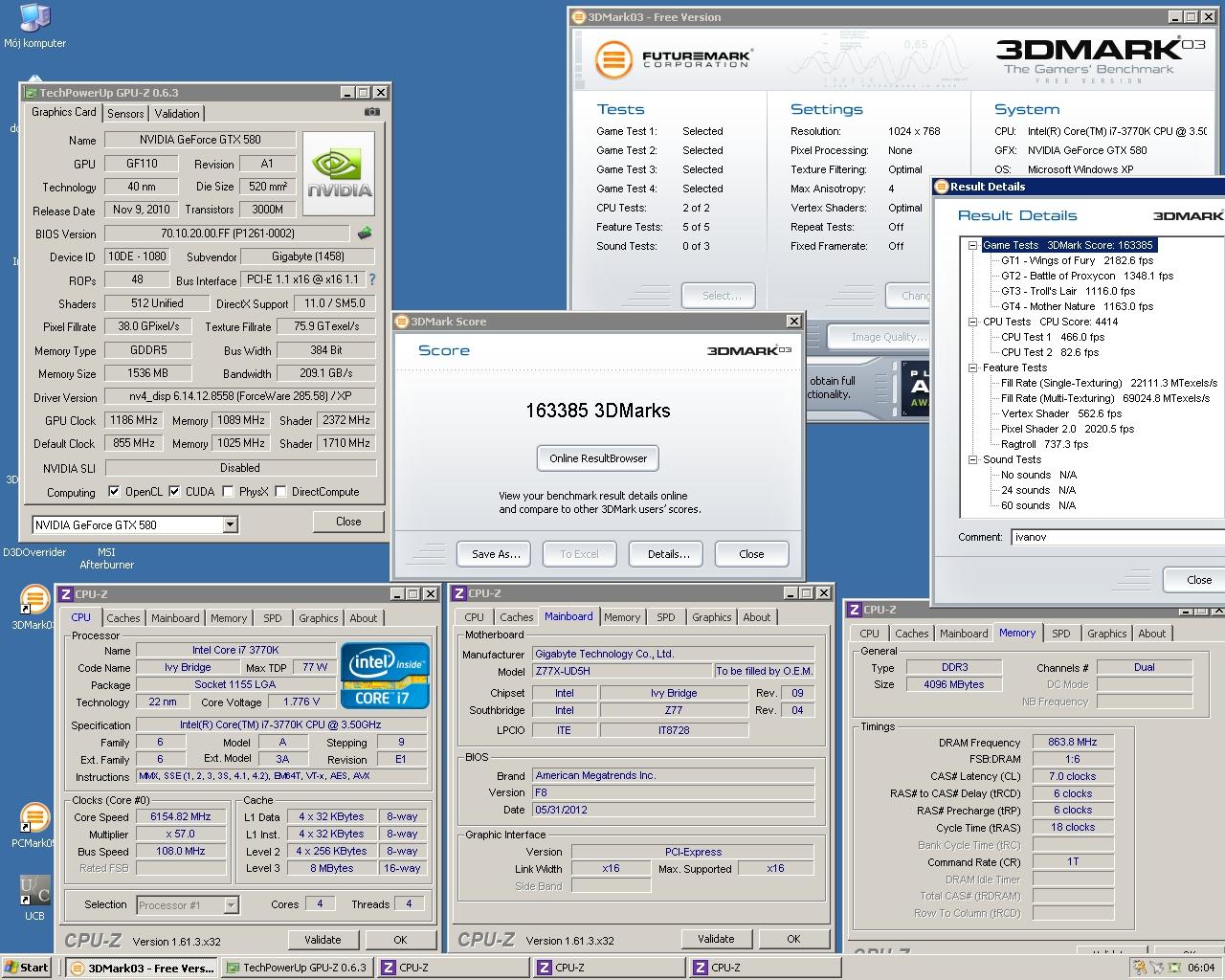
Task: Select the CPU Test 1 result row
Action: point(1053,337)
